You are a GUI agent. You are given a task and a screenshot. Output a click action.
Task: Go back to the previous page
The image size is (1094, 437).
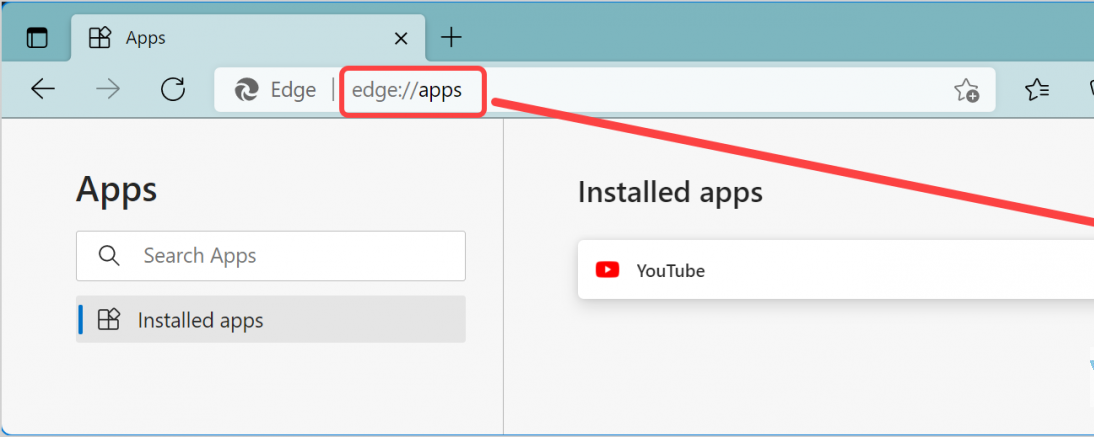pyautogui.click(x=43, y=90)
